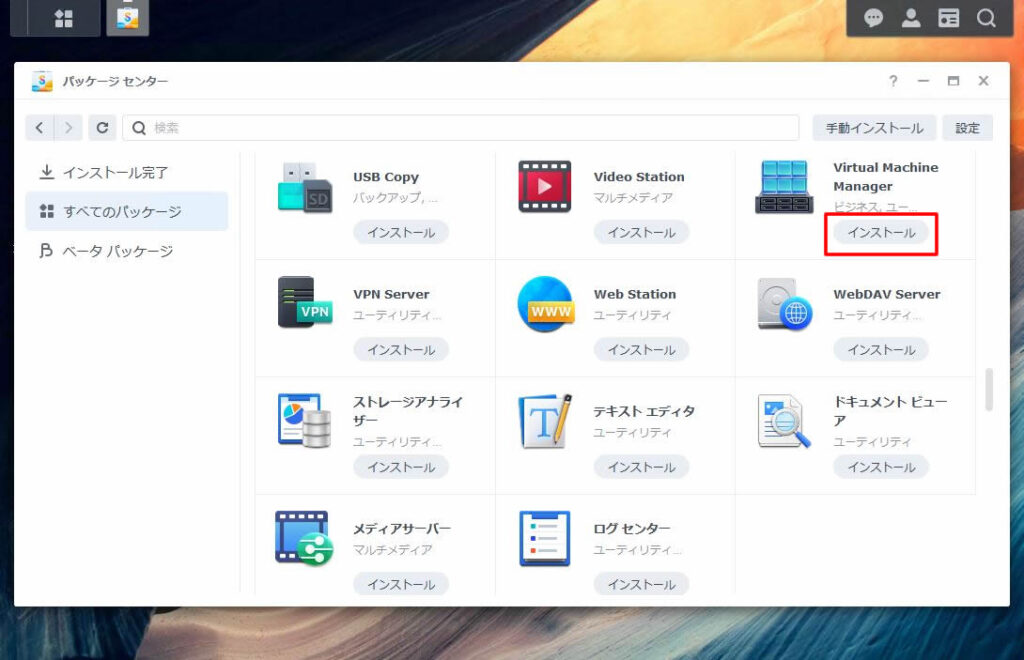Install WebDAV Server
Screen dimensions: 1024x660
click(881, 350)
